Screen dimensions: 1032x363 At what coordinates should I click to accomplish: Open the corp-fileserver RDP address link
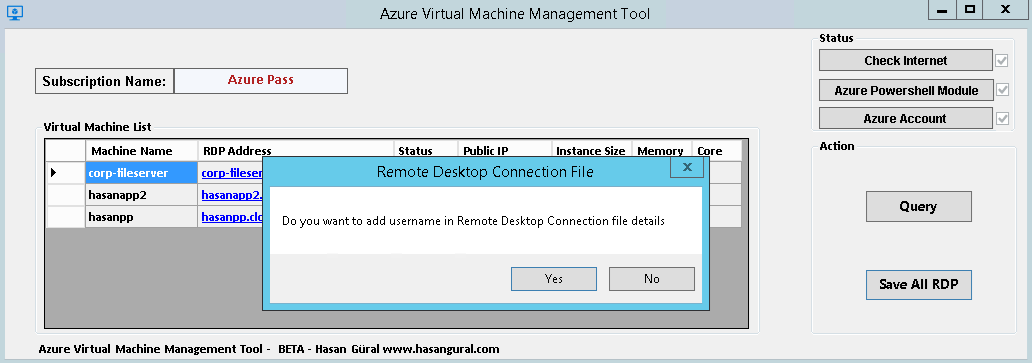pos(232,173)
